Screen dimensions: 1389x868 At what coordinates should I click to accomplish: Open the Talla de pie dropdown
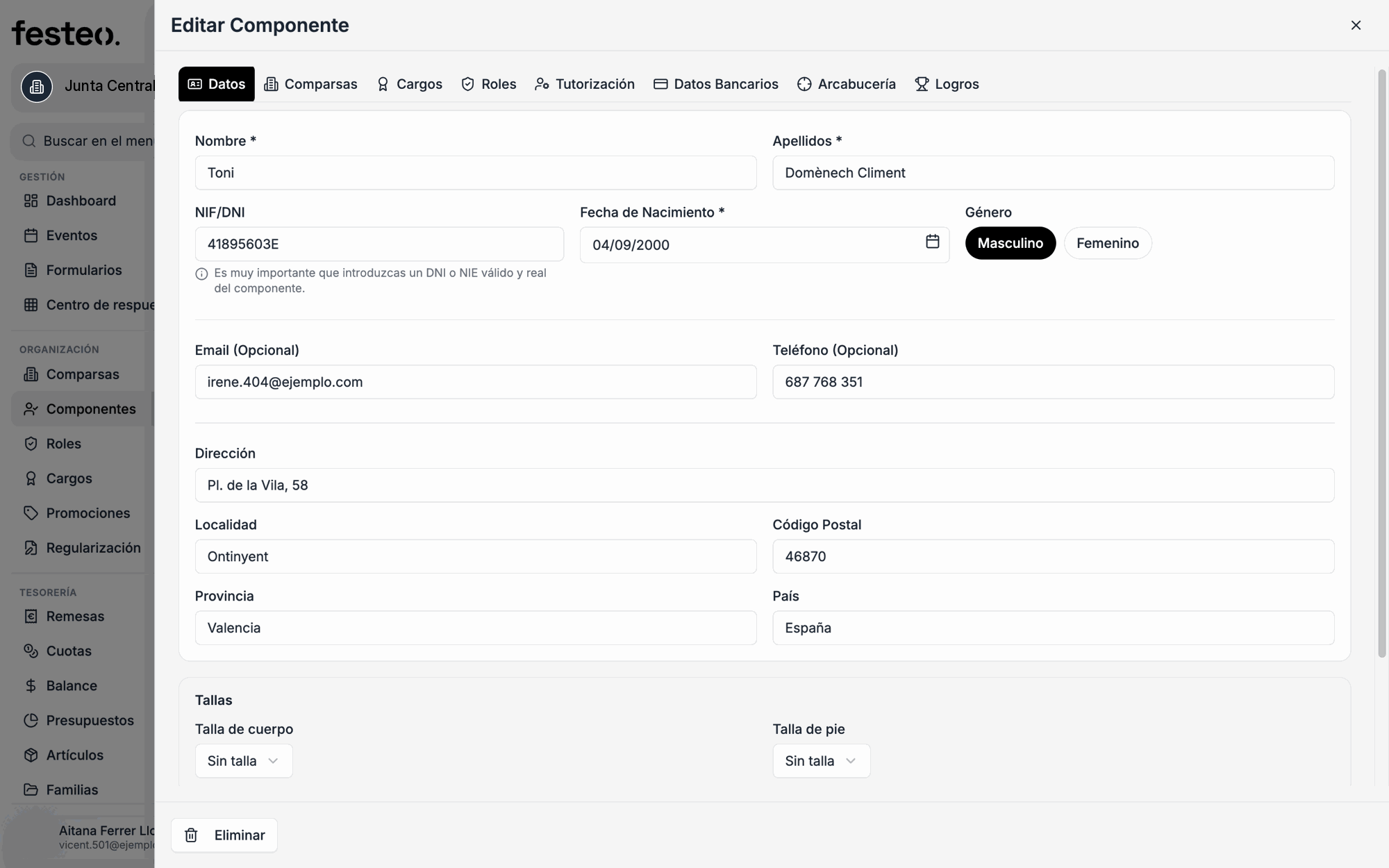(x=822, y=761)
